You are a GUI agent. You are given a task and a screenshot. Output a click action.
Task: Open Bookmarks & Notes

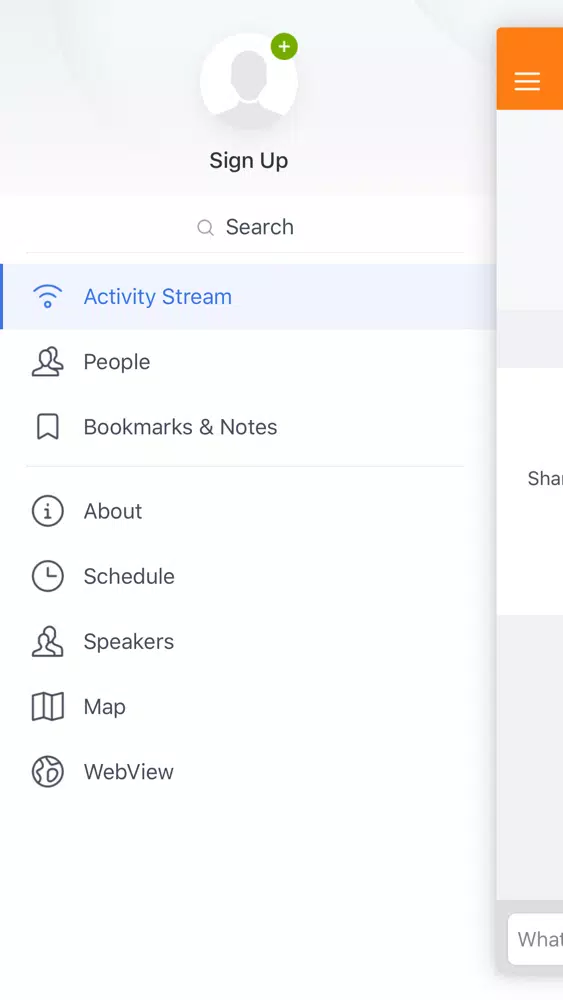pos(248,427)
